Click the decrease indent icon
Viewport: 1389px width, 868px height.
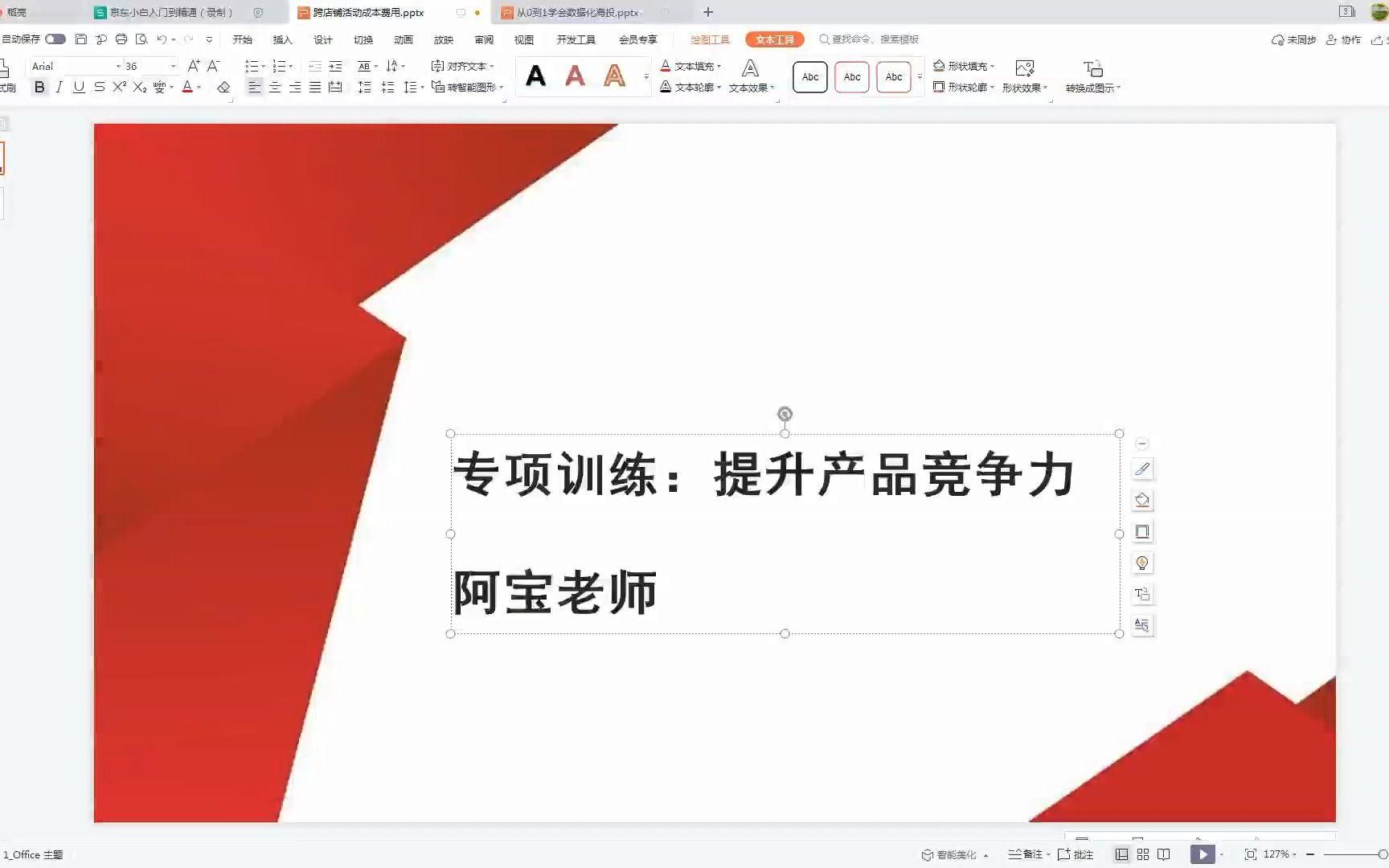tap(315, 66)
